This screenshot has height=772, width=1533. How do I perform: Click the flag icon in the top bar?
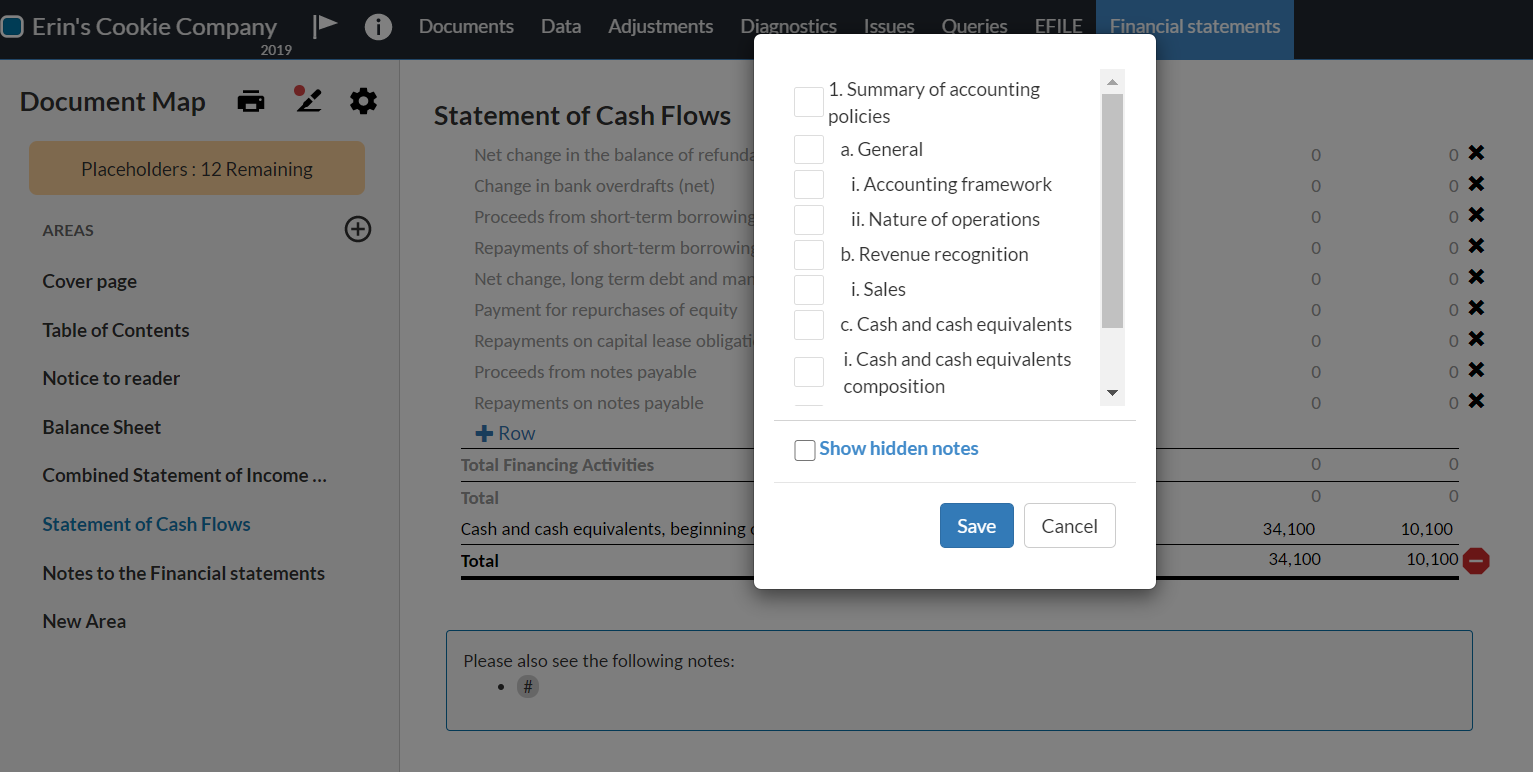[324, 24]
